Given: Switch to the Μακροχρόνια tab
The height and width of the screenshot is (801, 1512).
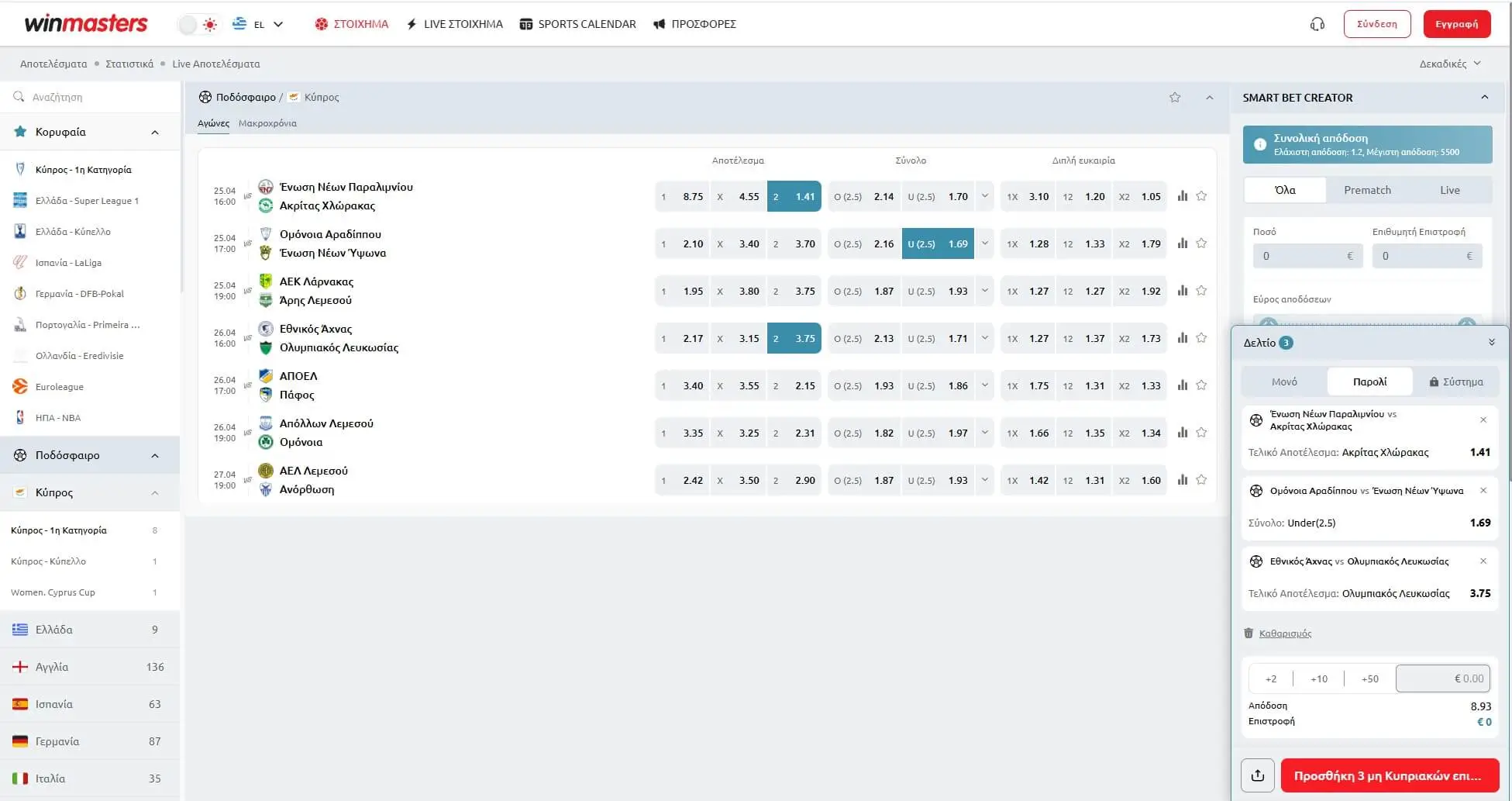Looking at the screenshot, I should coord(267,123).
